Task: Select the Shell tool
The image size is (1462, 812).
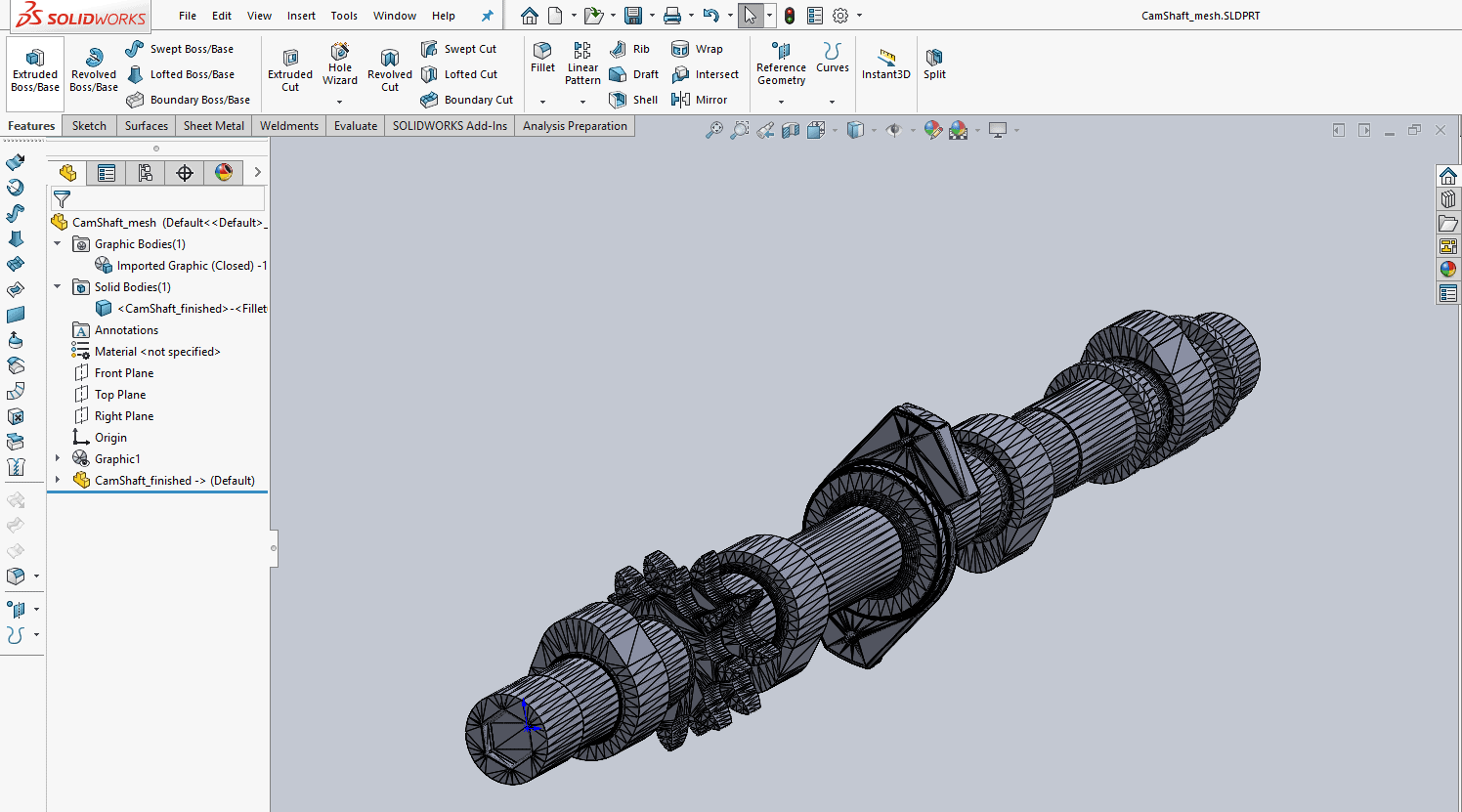Action: (633, 100)
